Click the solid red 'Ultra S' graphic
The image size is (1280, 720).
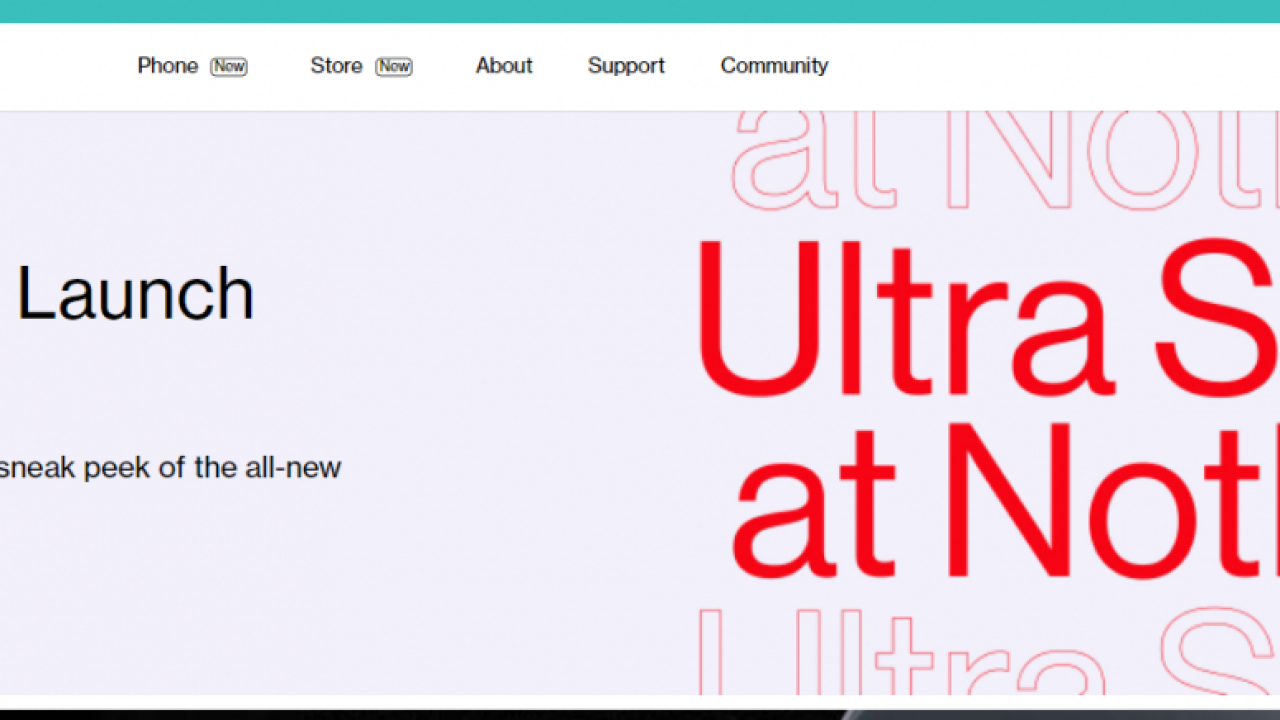(x=980, y=320)
